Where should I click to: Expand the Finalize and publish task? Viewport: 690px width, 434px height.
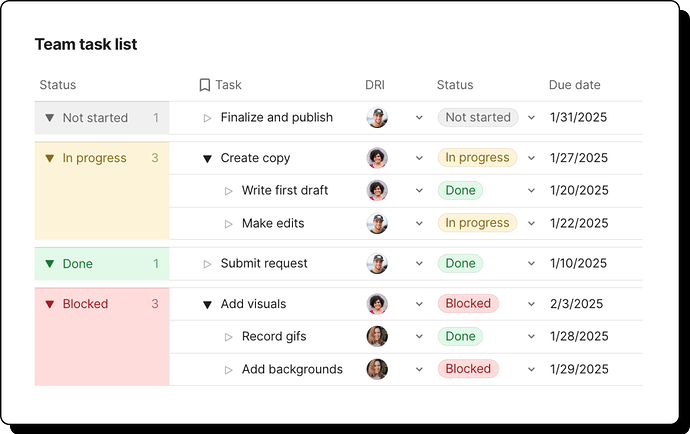(x=207, y=118)
